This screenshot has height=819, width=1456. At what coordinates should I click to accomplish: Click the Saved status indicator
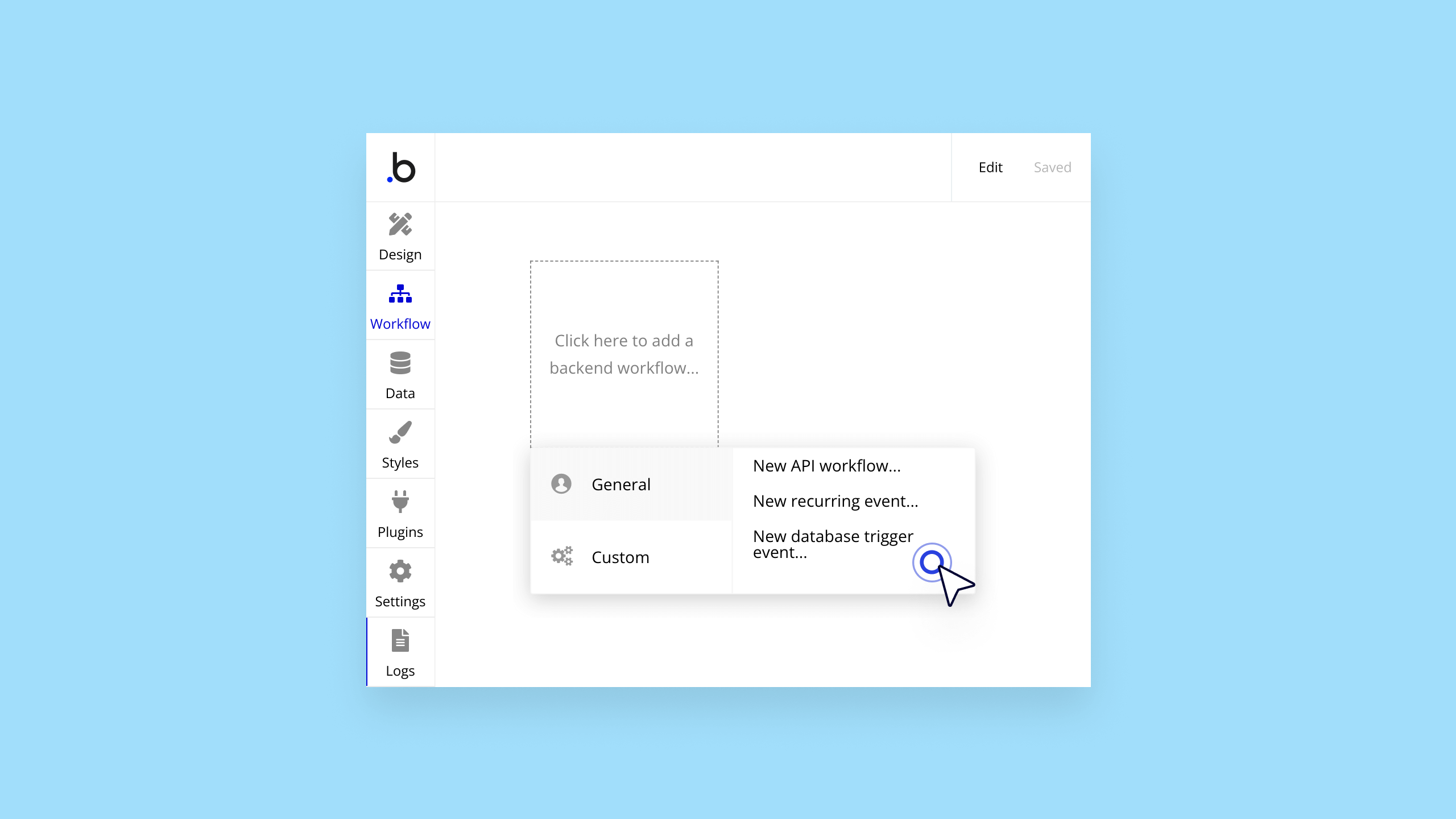(1052, 167)
